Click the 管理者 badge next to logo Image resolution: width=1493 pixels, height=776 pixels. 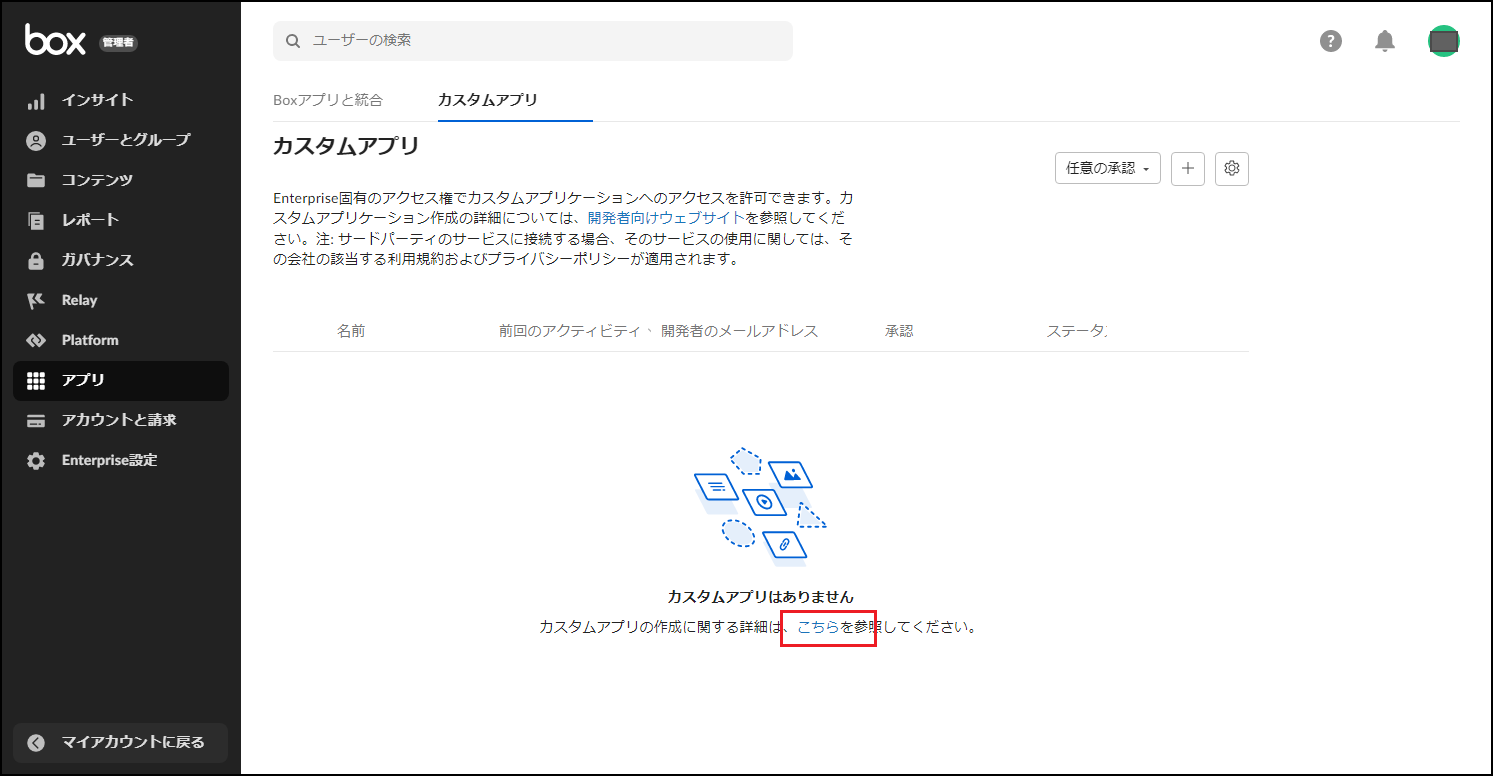tap(119, 43)
